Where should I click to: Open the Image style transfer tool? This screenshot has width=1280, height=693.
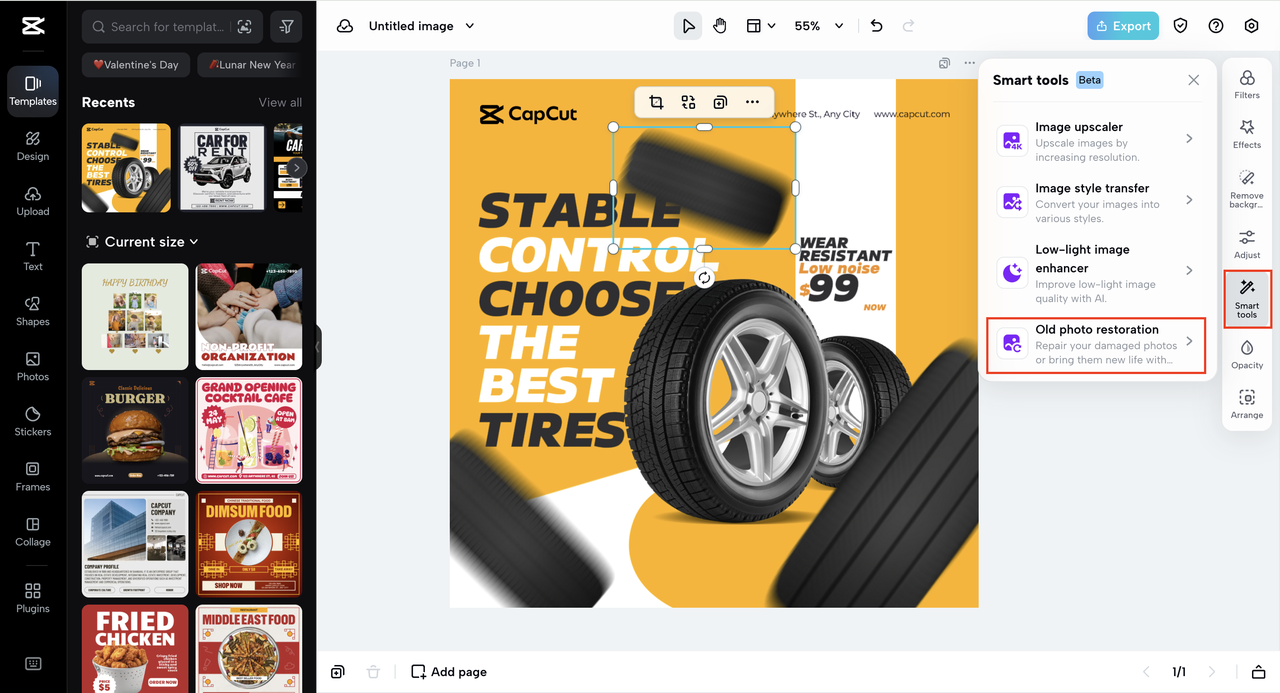(x=1097, y=202)
